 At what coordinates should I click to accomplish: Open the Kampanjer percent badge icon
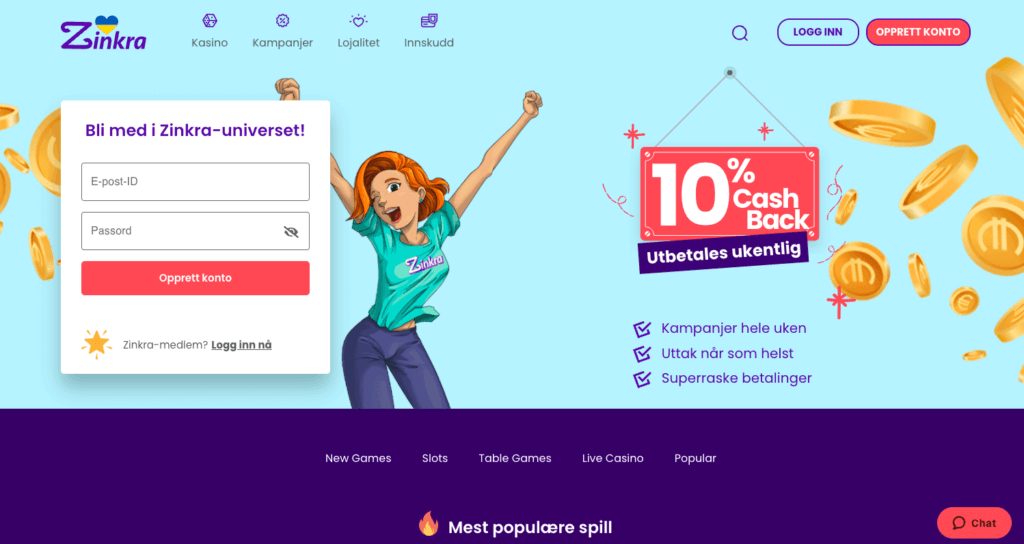tap(282, 21)
